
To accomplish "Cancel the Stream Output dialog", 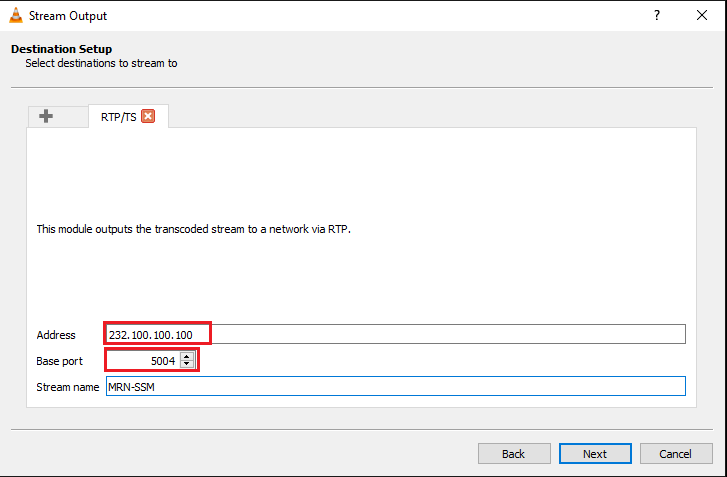I will click(x=676, y=454).
